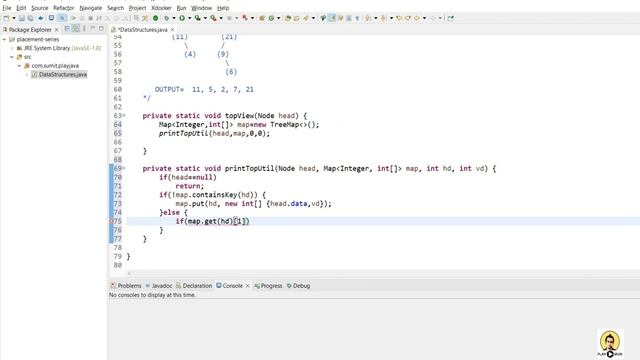Screen dimensions: 640x360
Task: Click the New Java Class icon
Action: click(x=271, y=18)
